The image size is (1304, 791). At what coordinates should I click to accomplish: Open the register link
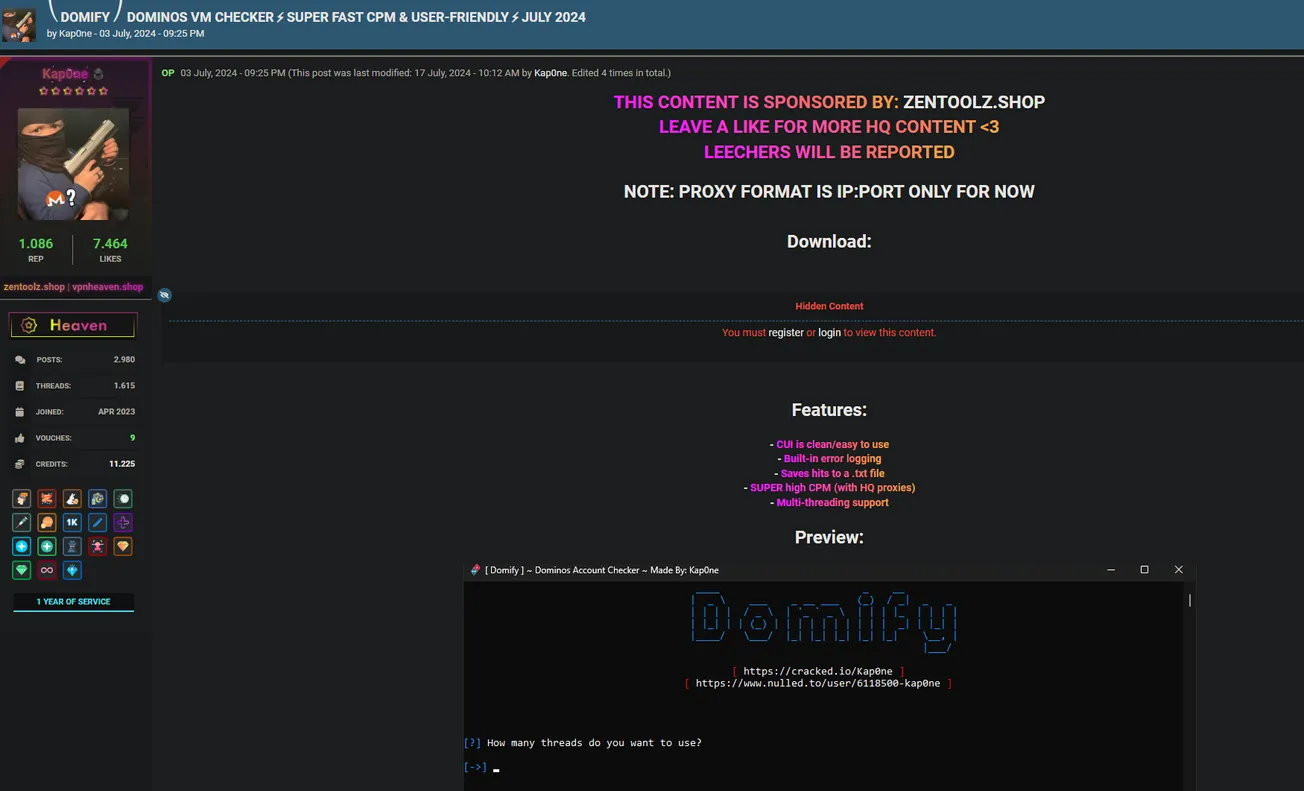pyautogui.click(x=785, y=332)
